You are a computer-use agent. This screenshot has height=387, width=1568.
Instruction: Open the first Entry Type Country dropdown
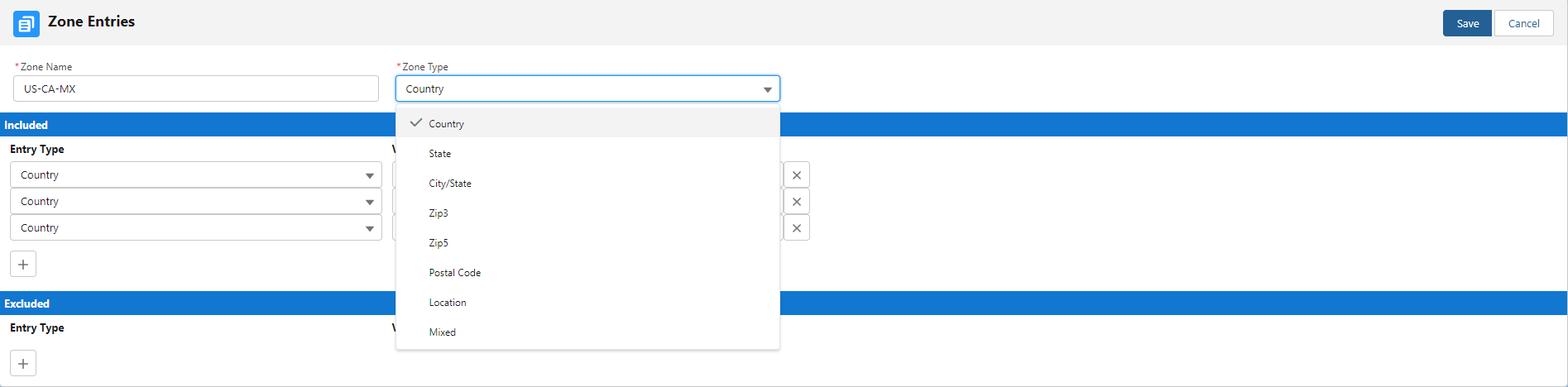[196, 175]
